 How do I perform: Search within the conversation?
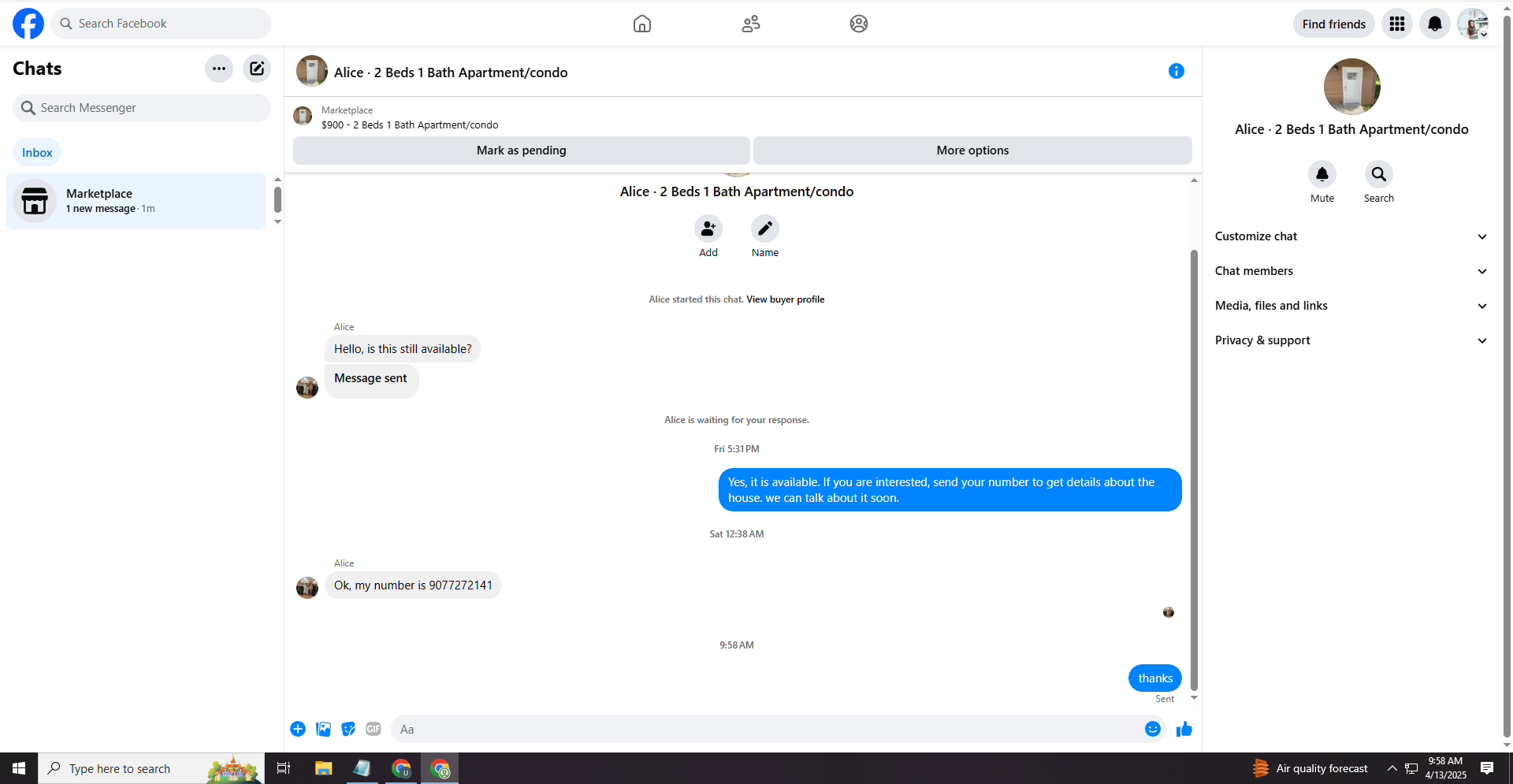[x=1379, y=174]
